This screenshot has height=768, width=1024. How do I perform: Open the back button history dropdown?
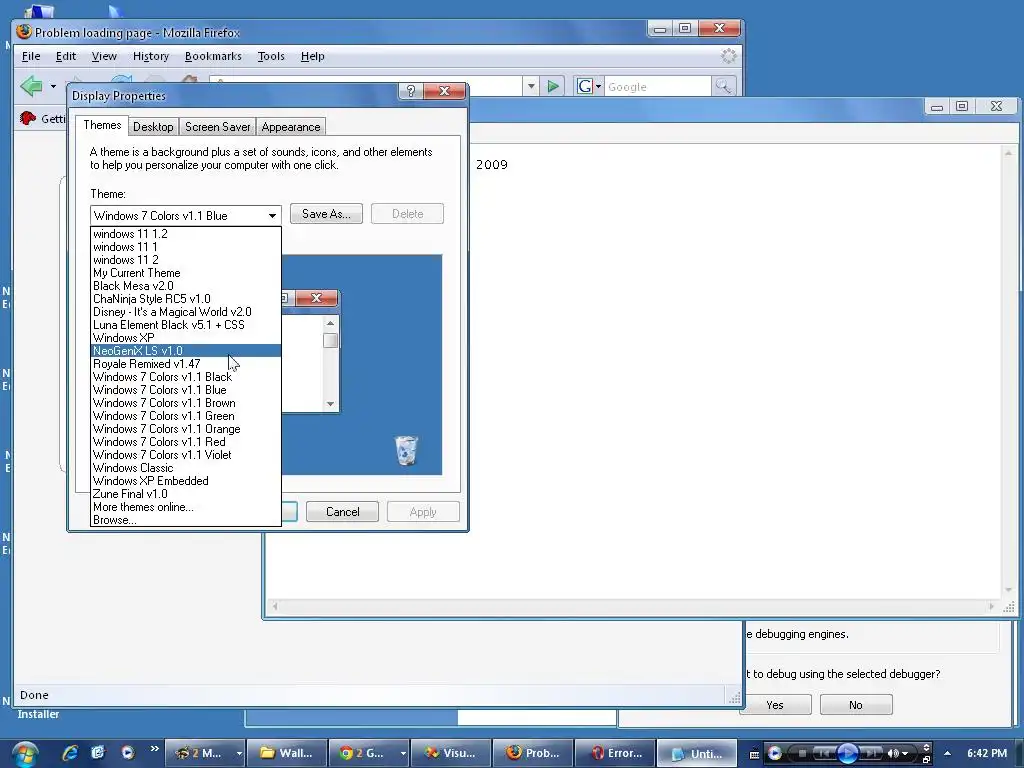[53, 86]
